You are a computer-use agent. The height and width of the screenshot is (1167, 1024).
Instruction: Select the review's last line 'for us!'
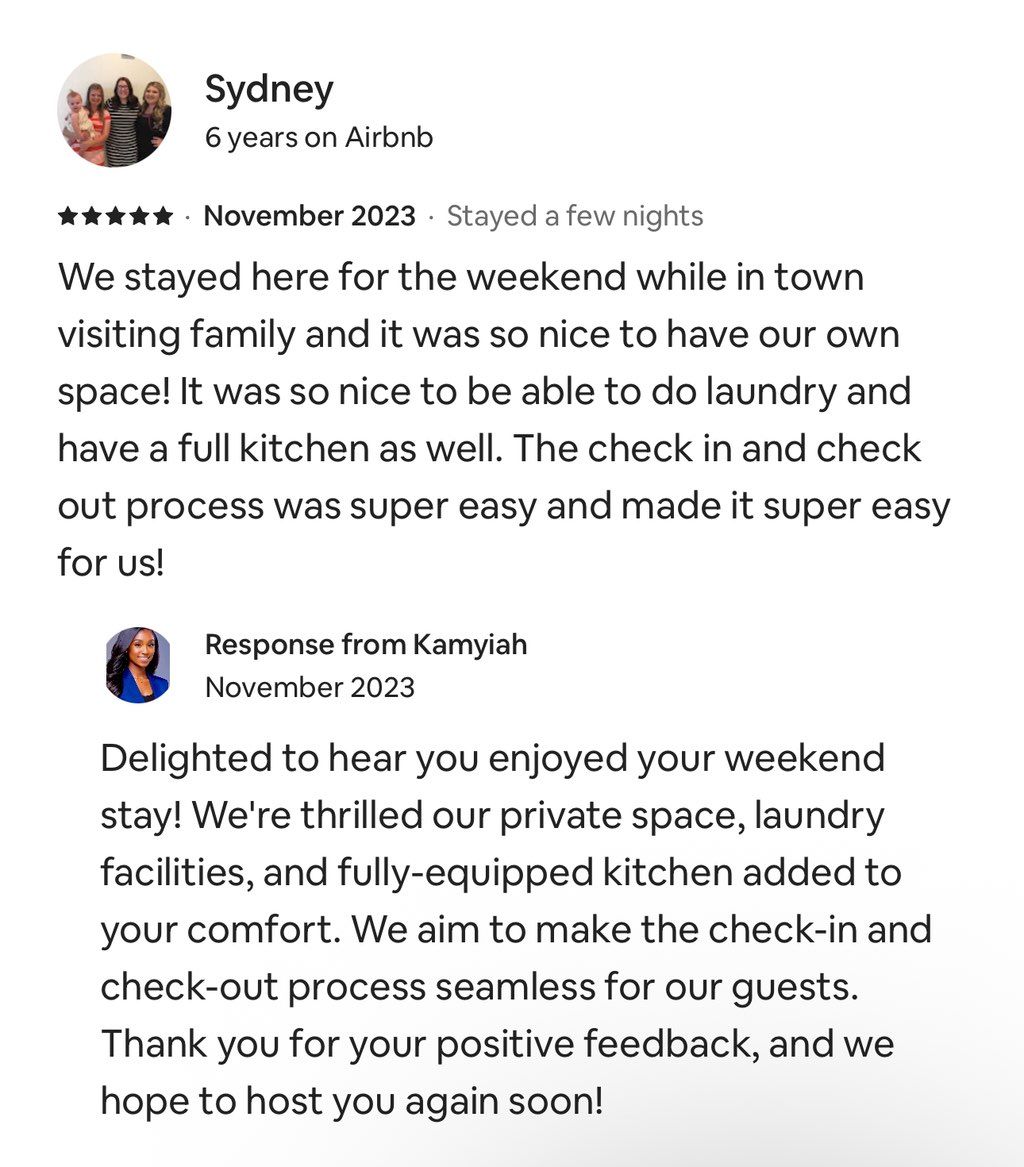[x=111, y=563]
